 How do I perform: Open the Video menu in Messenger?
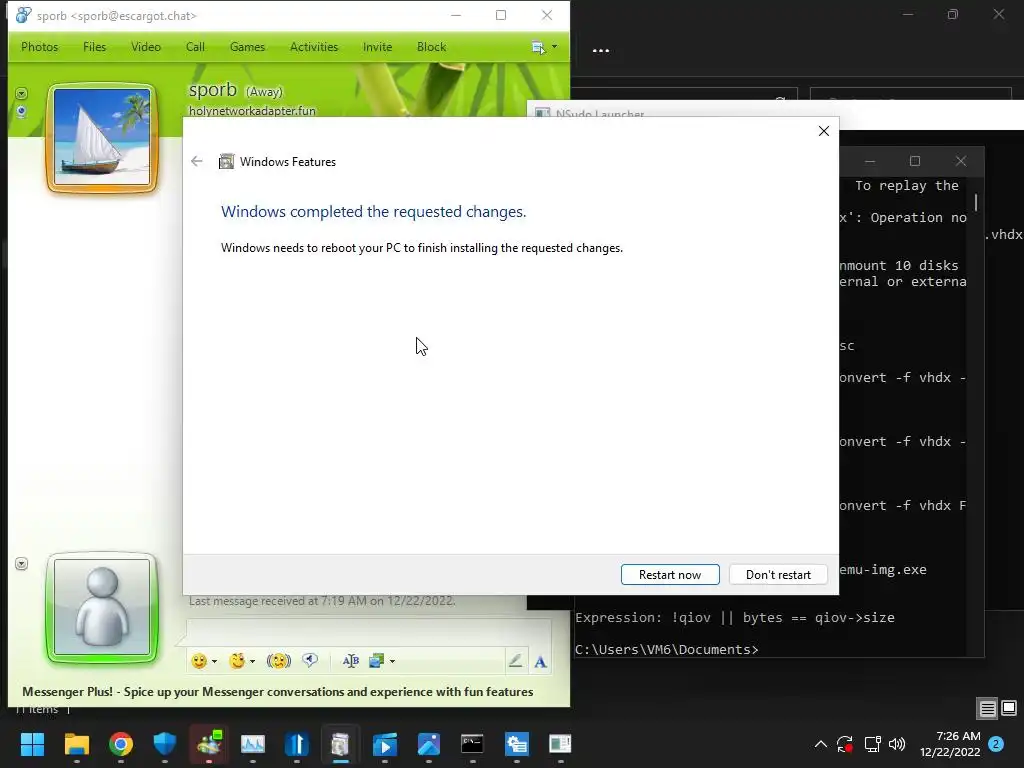(146, 47)
